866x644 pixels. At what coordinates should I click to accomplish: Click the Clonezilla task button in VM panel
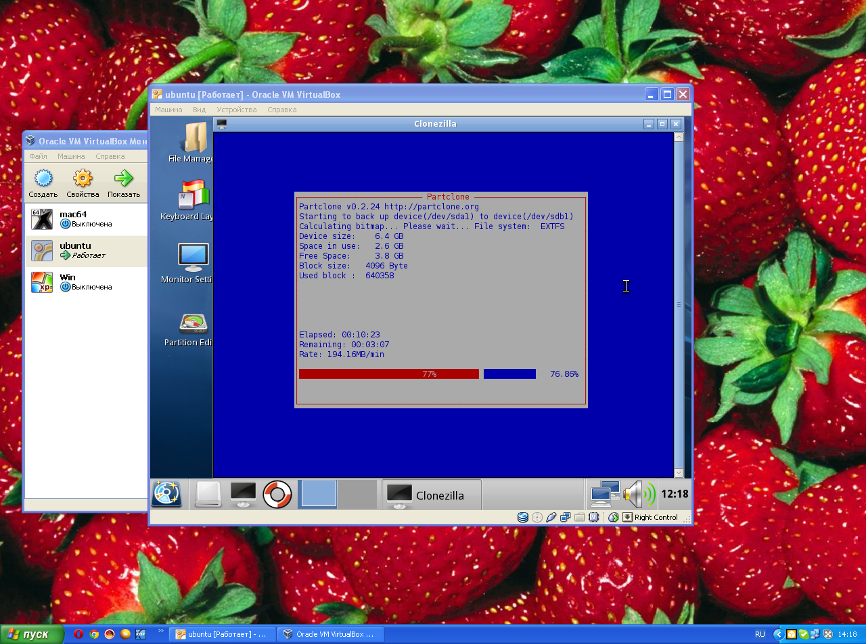pos(432,494)
